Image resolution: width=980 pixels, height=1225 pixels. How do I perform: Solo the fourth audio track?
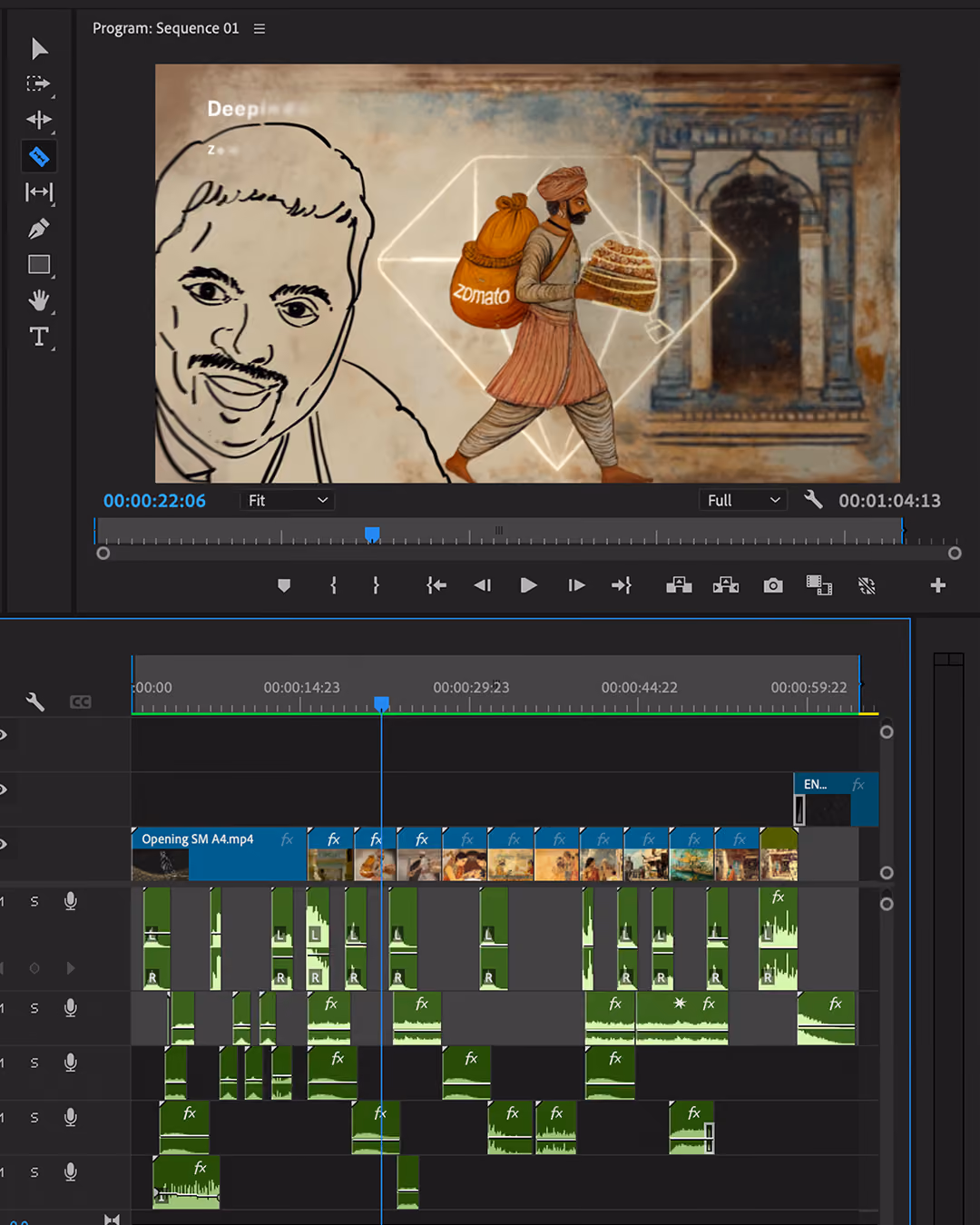point(34,1118)
